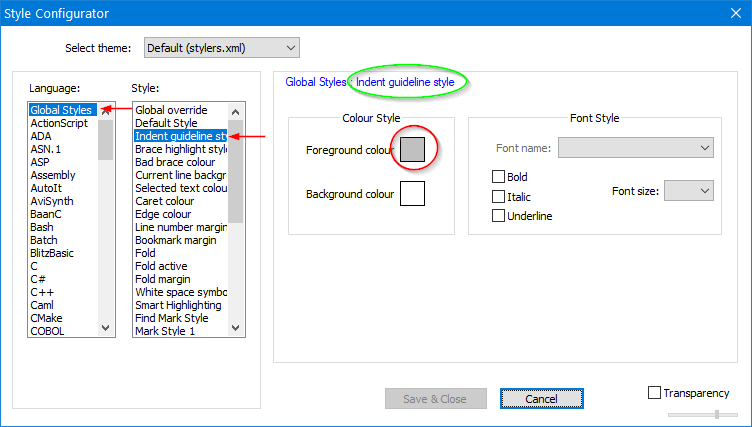Click the Save & Close button
The image size is (752, 427).
click(x=435, y=399)
